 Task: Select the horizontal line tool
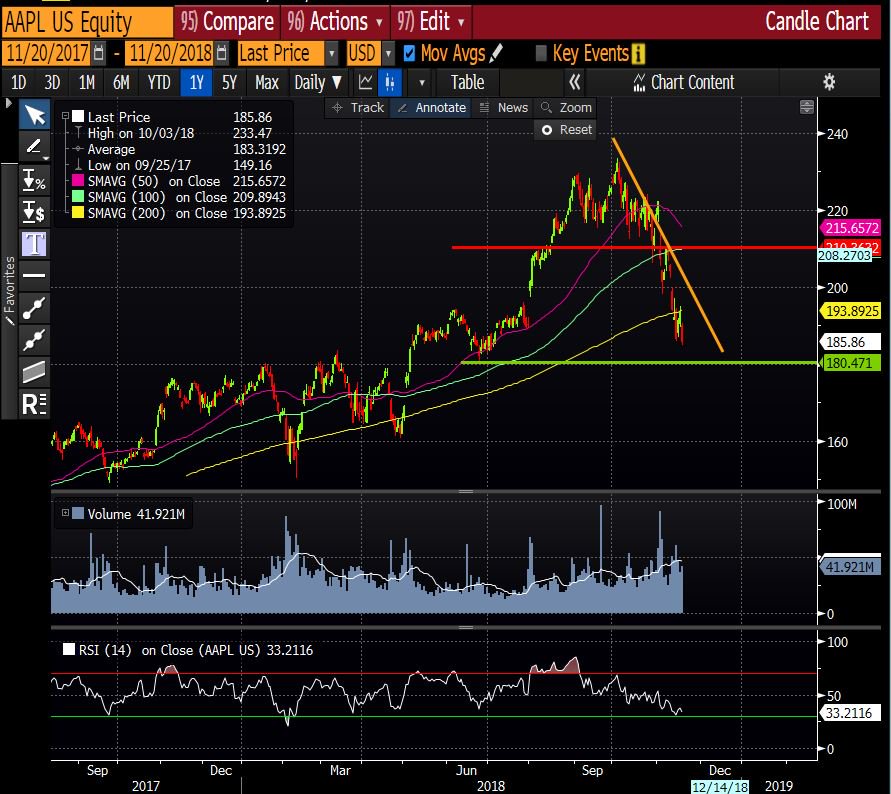(34, 276)
